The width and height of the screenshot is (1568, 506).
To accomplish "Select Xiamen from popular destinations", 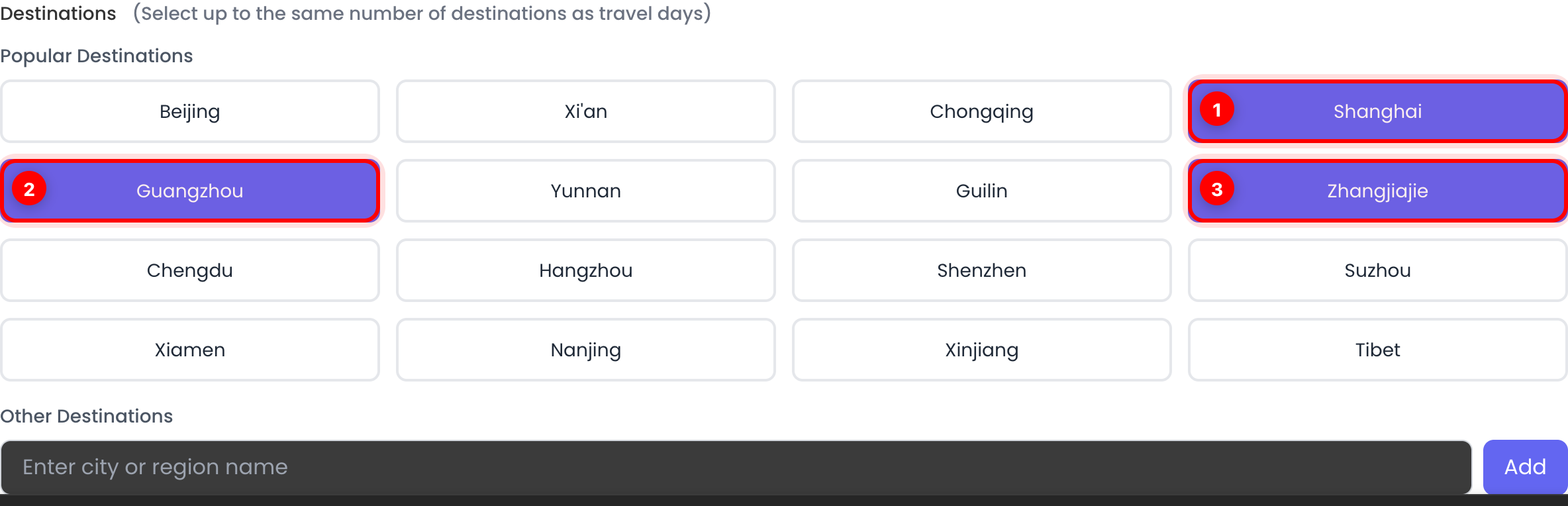I will [189, 349].
